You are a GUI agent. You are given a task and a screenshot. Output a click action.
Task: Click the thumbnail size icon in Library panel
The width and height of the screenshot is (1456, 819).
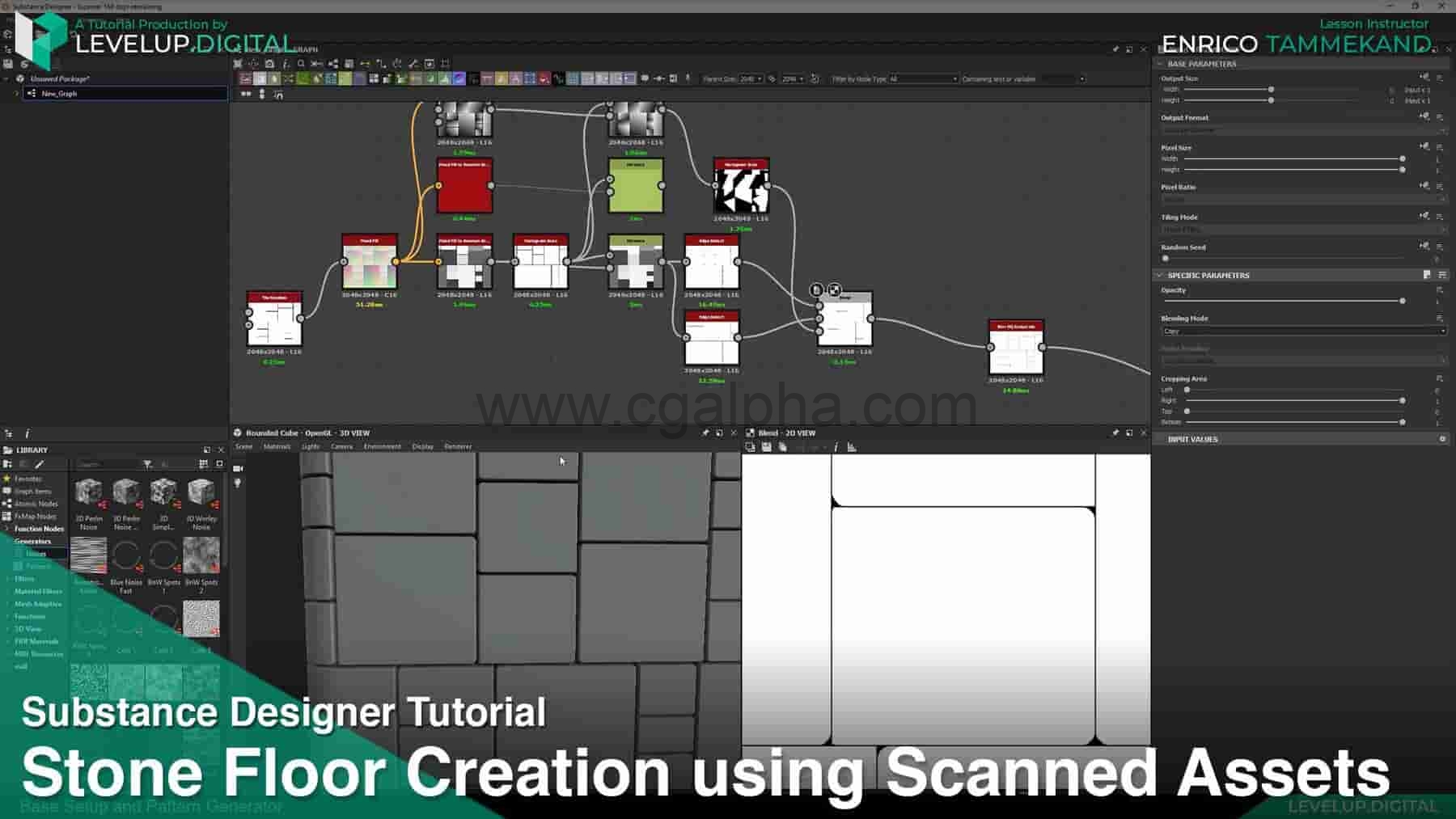pos(219,464)
